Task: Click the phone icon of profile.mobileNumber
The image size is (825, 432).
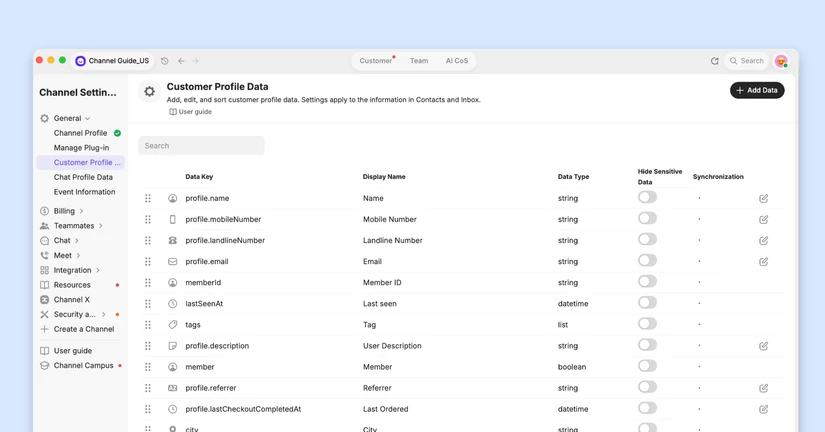Action: 173,219
